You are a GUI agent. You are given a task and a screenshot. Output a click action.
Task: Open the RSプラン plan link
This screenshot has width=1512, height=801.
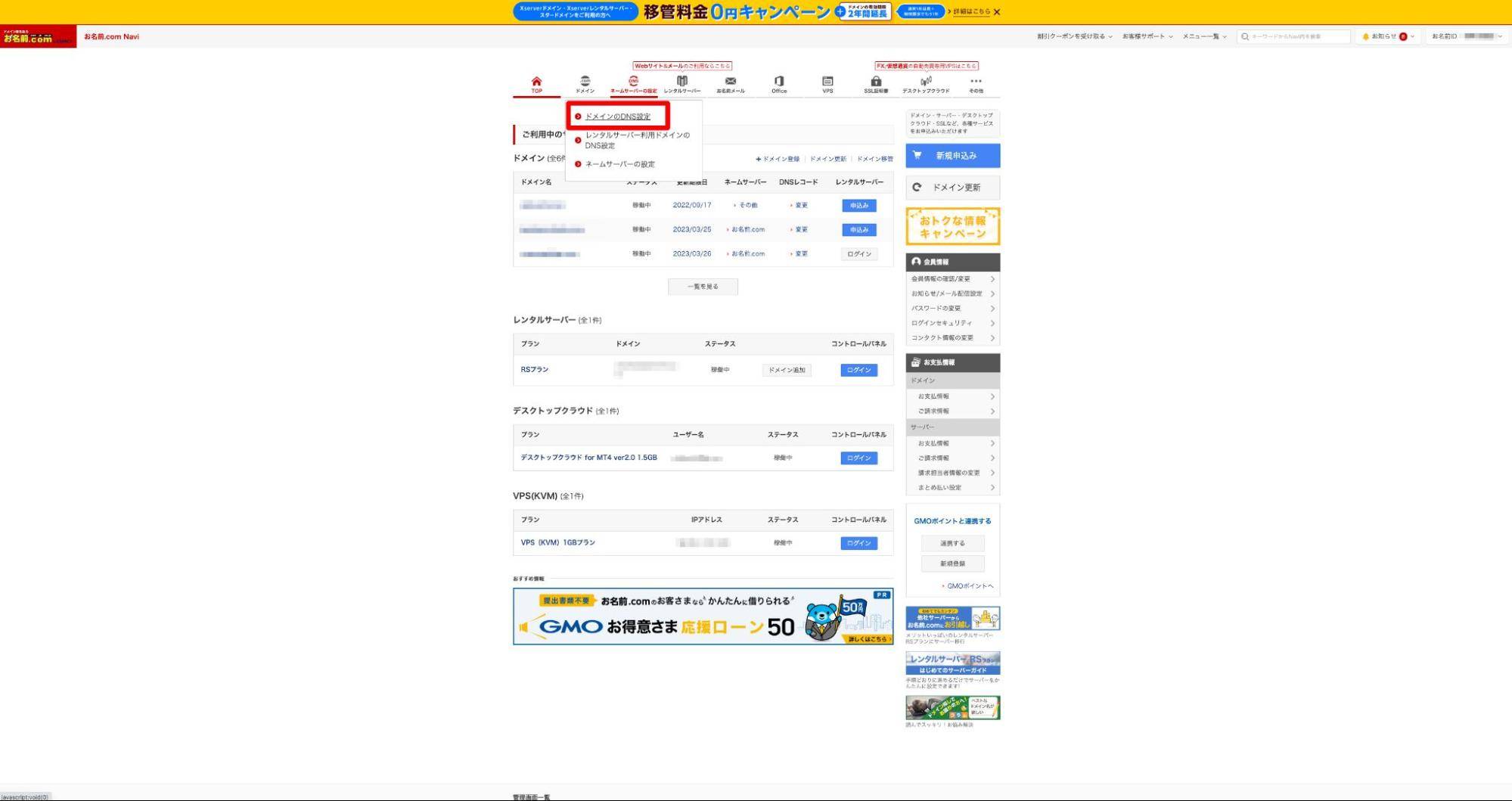point(535,370)
